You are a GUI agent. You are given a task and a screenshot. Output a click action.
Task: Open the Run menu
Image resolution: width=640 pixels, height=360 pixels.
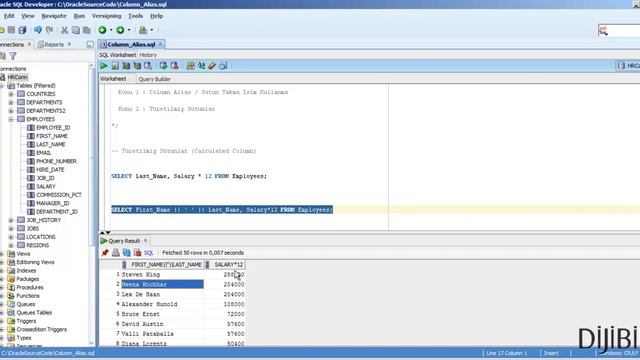(79, 16)
